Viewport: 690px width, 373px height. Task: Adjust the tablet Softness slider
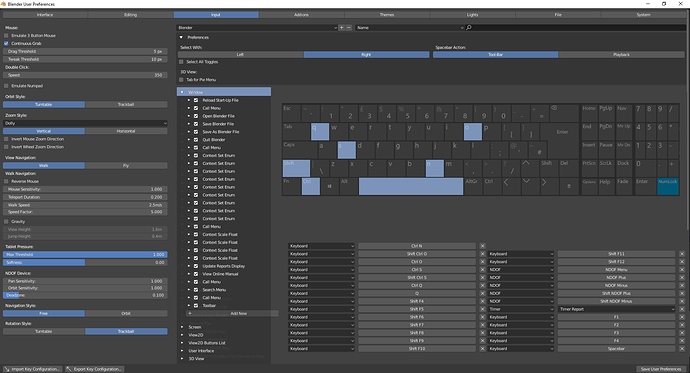85,263
